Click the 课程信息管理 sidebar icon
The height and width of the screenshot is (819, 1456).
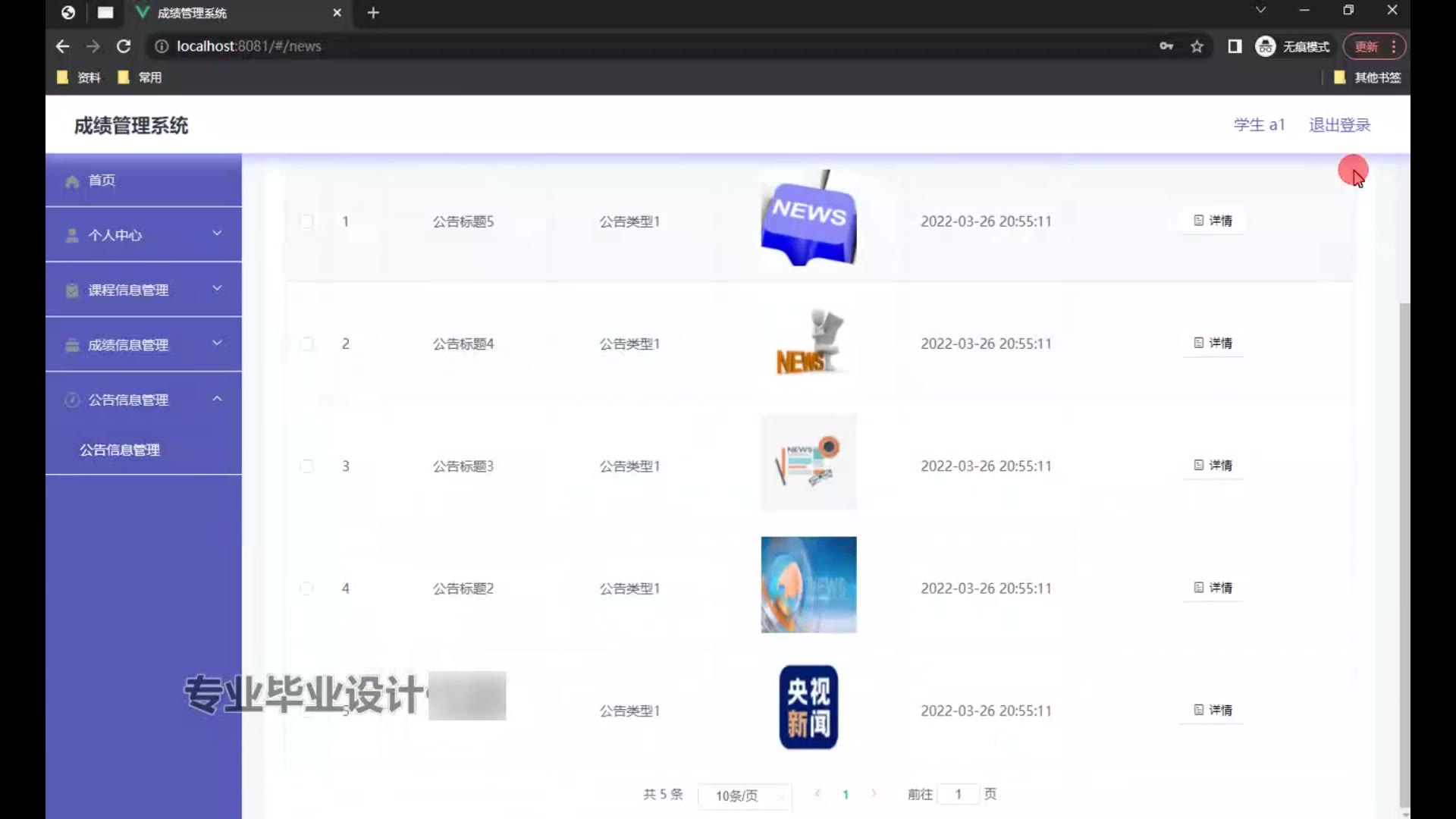coord(72,290)
